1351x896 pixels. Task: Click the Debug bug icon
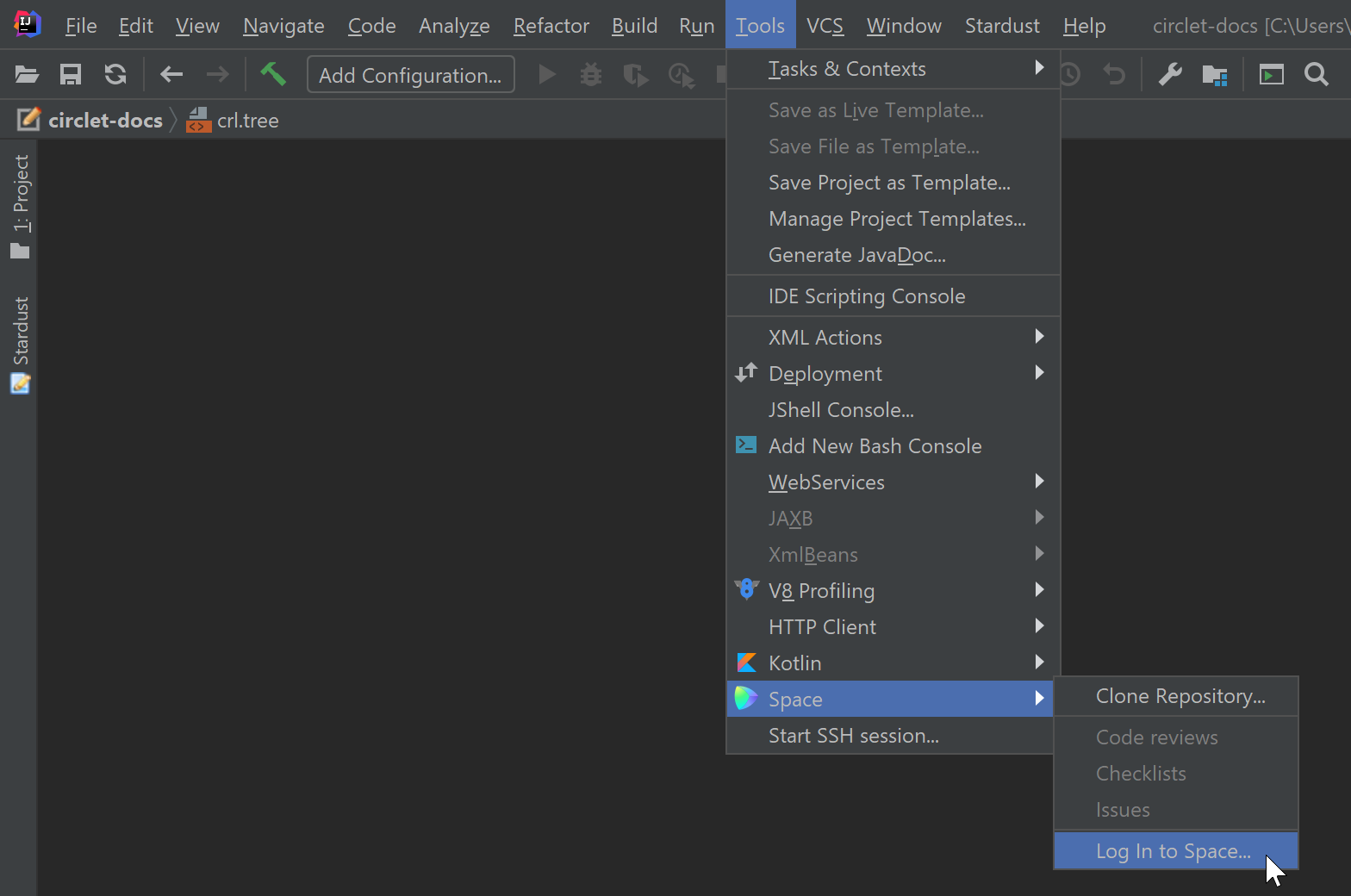(591, 75)
